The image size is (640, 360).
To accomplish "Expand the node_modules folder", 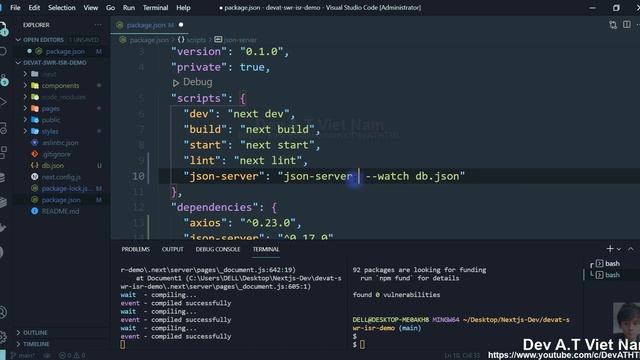I will point(25,97).
